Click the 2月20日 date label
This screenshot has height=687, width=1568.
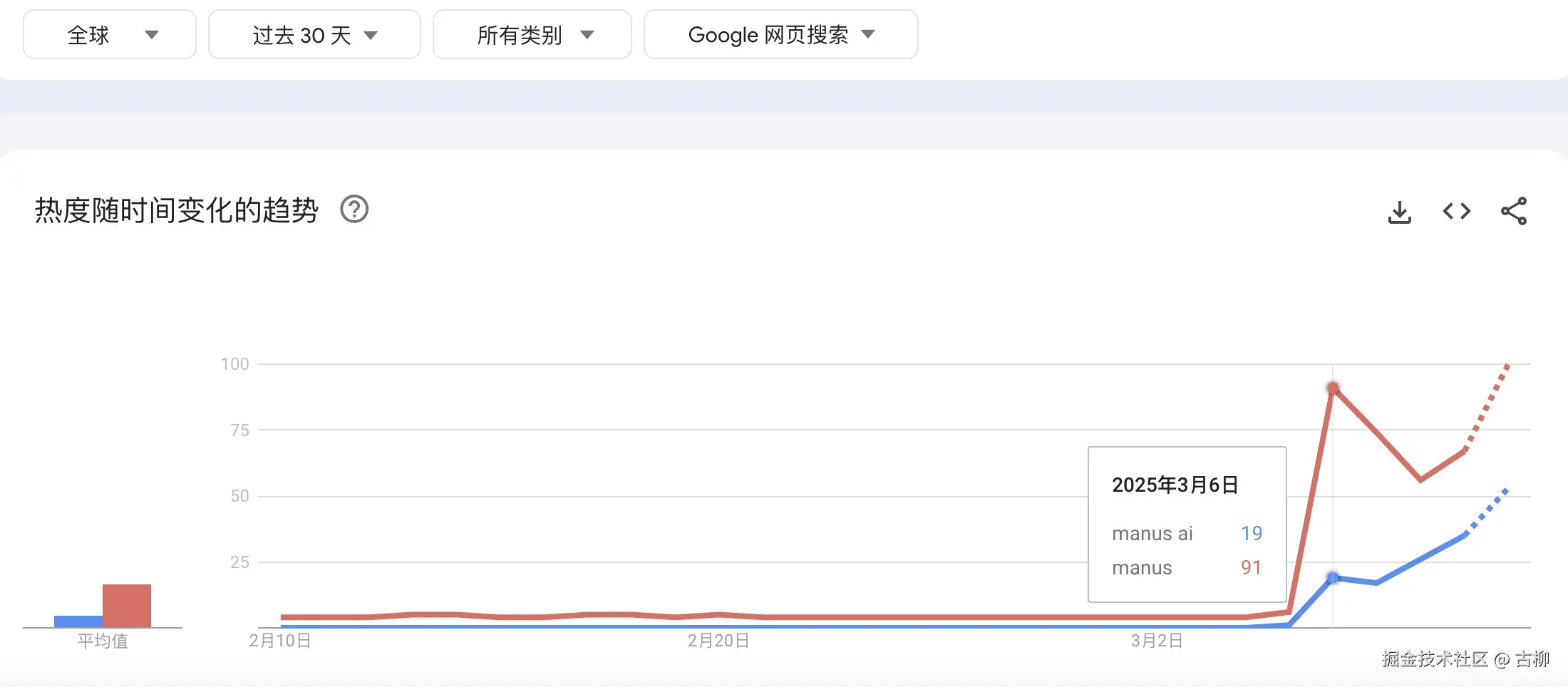(718, 641)
